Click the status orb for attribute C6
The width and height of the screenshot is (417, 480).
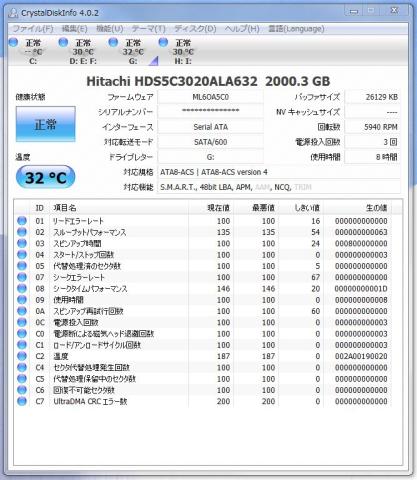[x=22, y=390]
